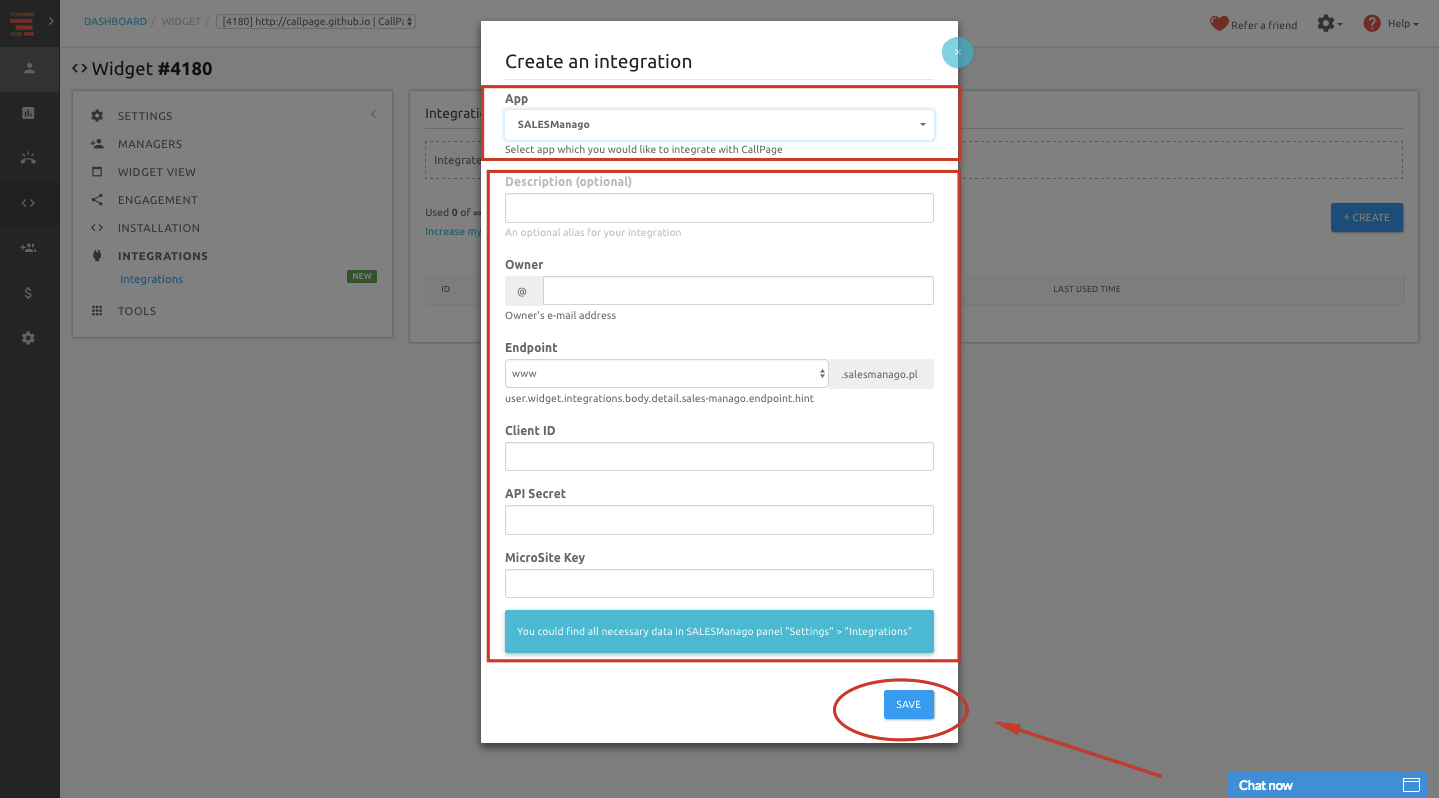Click the MANAGERS person-plus icon
This screenshot has height=798, width=1439.
pos(97,144)
